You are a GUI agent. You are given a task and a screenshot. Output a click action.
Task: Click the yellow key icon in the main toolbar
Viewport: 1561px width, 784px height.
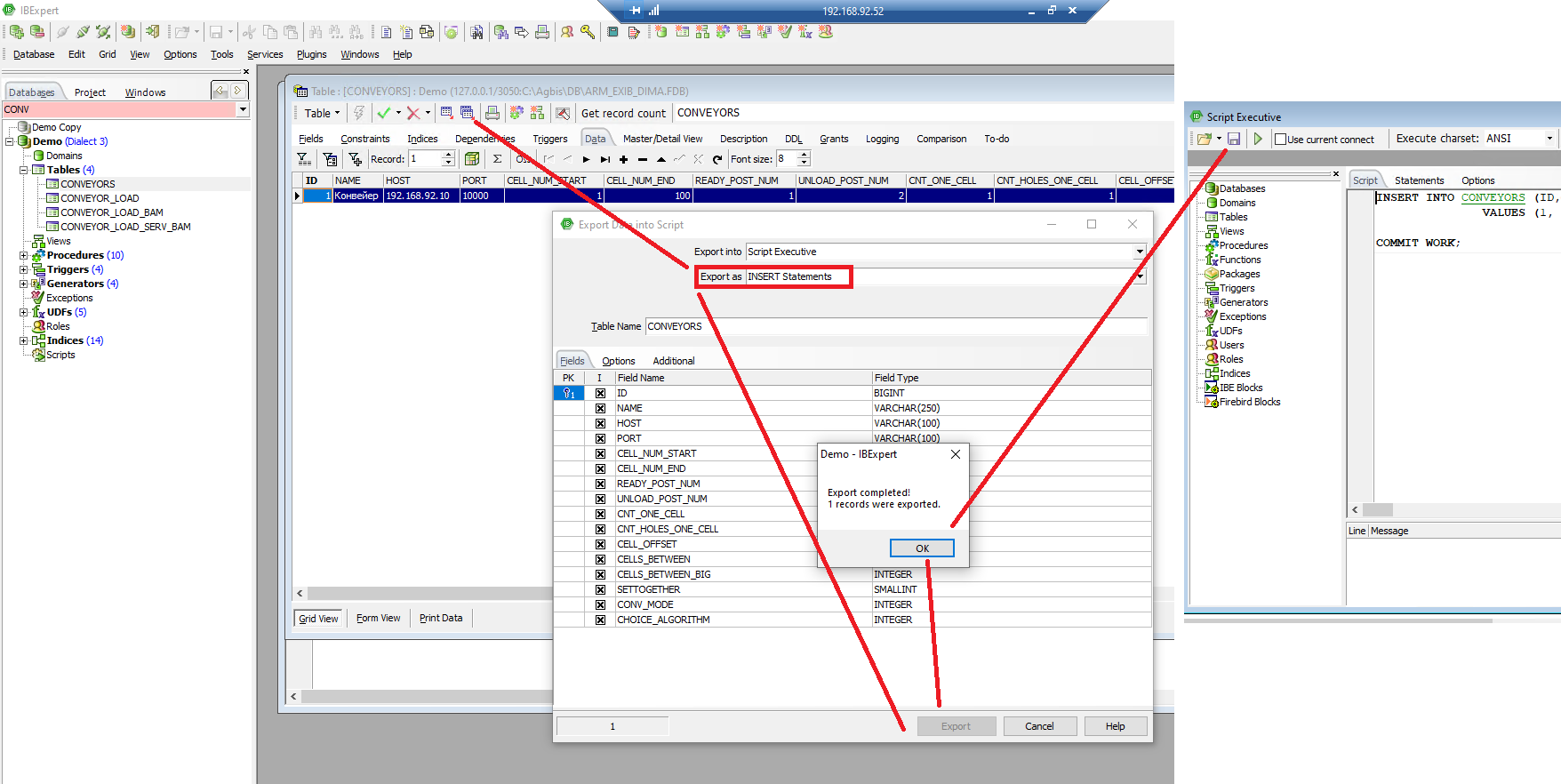588,32
